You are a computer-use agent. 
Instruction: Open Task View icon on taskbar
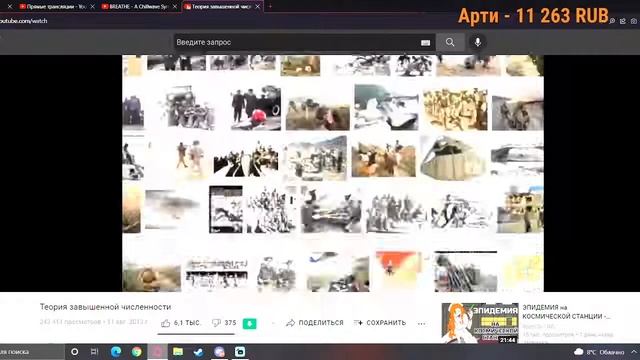coord(94,351)
